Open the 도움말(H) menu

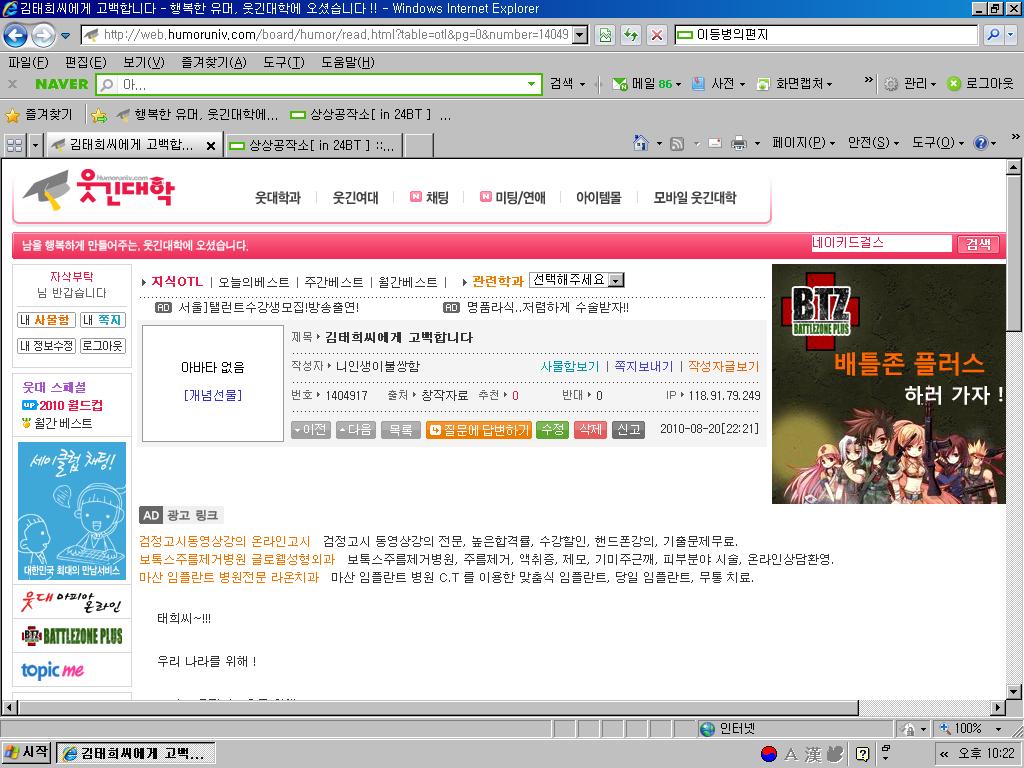point(347,63)
